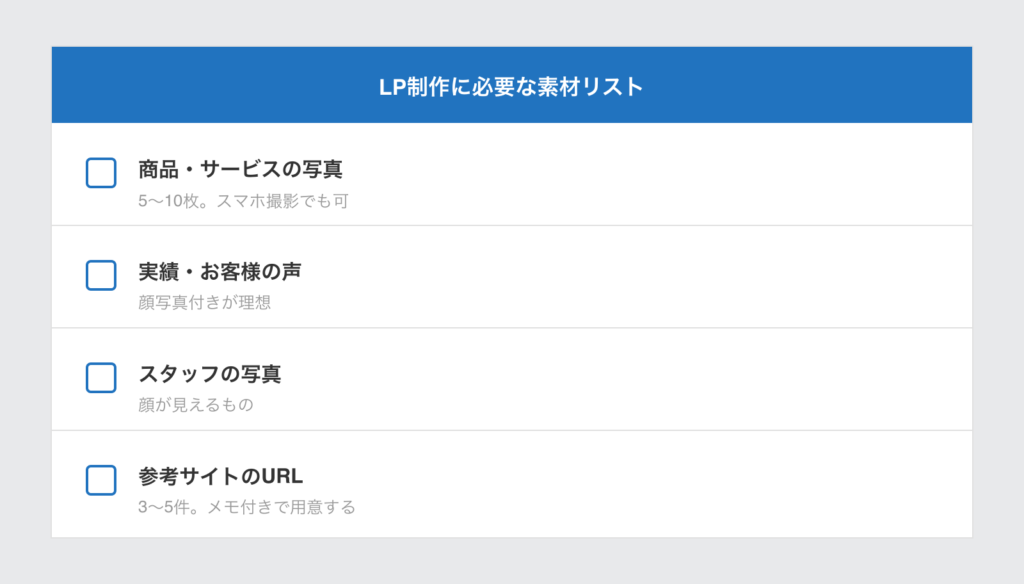
Task: Select the 3〜5件。メモ付きで用意する description
Action: coord(246,507)
